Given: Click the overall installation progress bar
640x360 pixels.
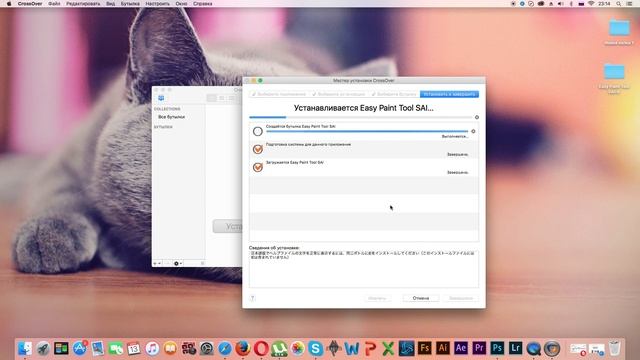Looking at the screenshot, I should tap(361, 117).
